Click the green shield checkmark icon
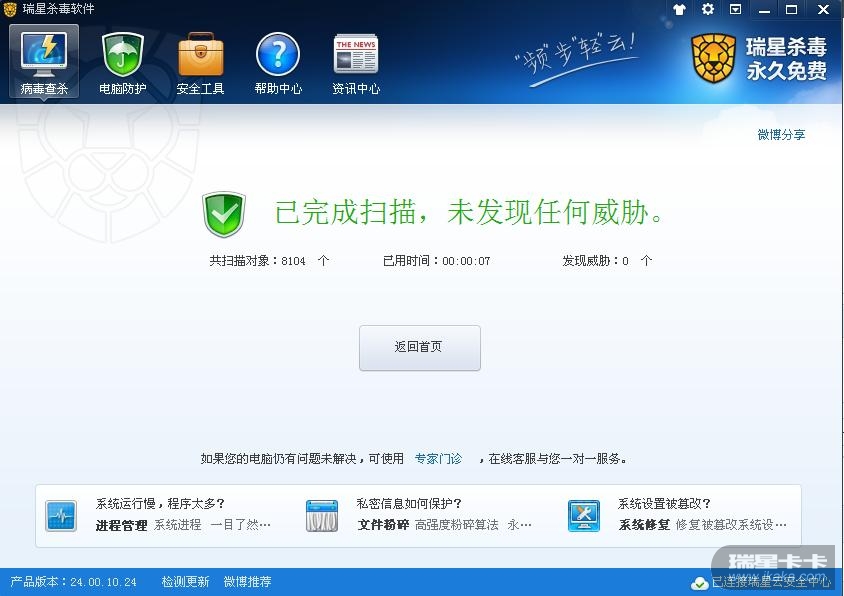This screenshot has width=844, height=596. (224, 214)
